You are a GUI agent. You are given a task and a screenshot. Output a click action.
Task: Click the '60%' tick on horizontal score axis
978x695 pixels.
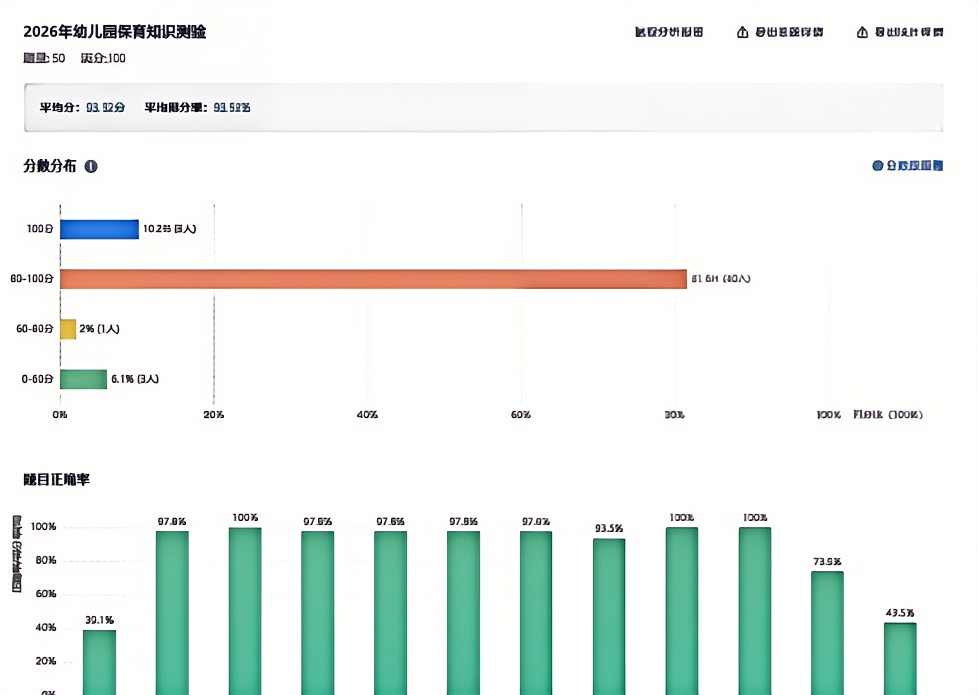click(x=521, y=415)
